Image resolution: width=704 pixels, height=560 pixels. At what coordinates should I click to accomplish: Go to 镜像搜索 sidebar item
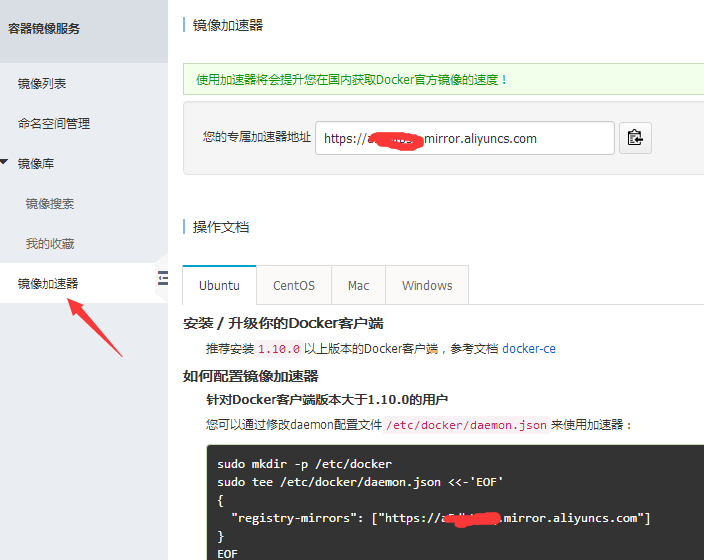(50, 203)
